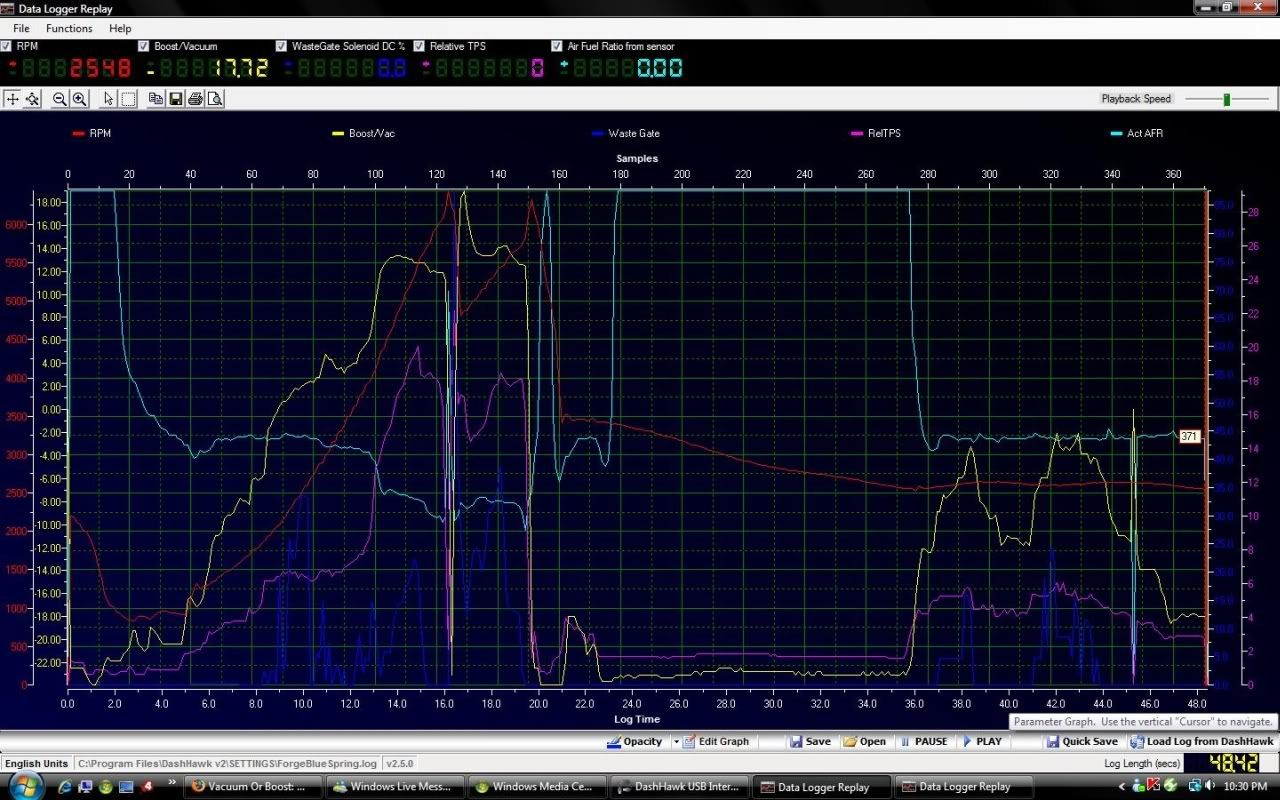Expand the hidden quick launch chevron

[x=173, y=781]
